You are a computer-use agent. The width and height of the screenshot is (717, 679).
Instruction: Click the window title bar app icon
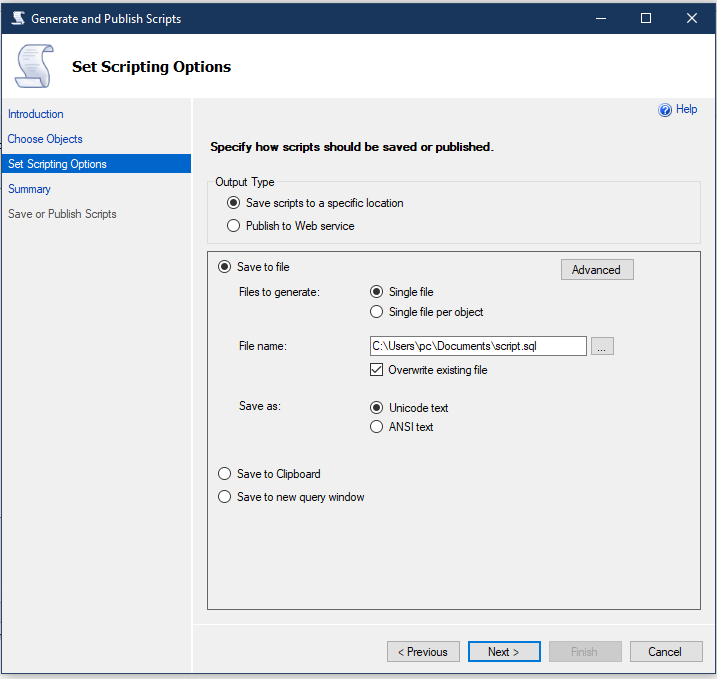[x=17, y=18]
